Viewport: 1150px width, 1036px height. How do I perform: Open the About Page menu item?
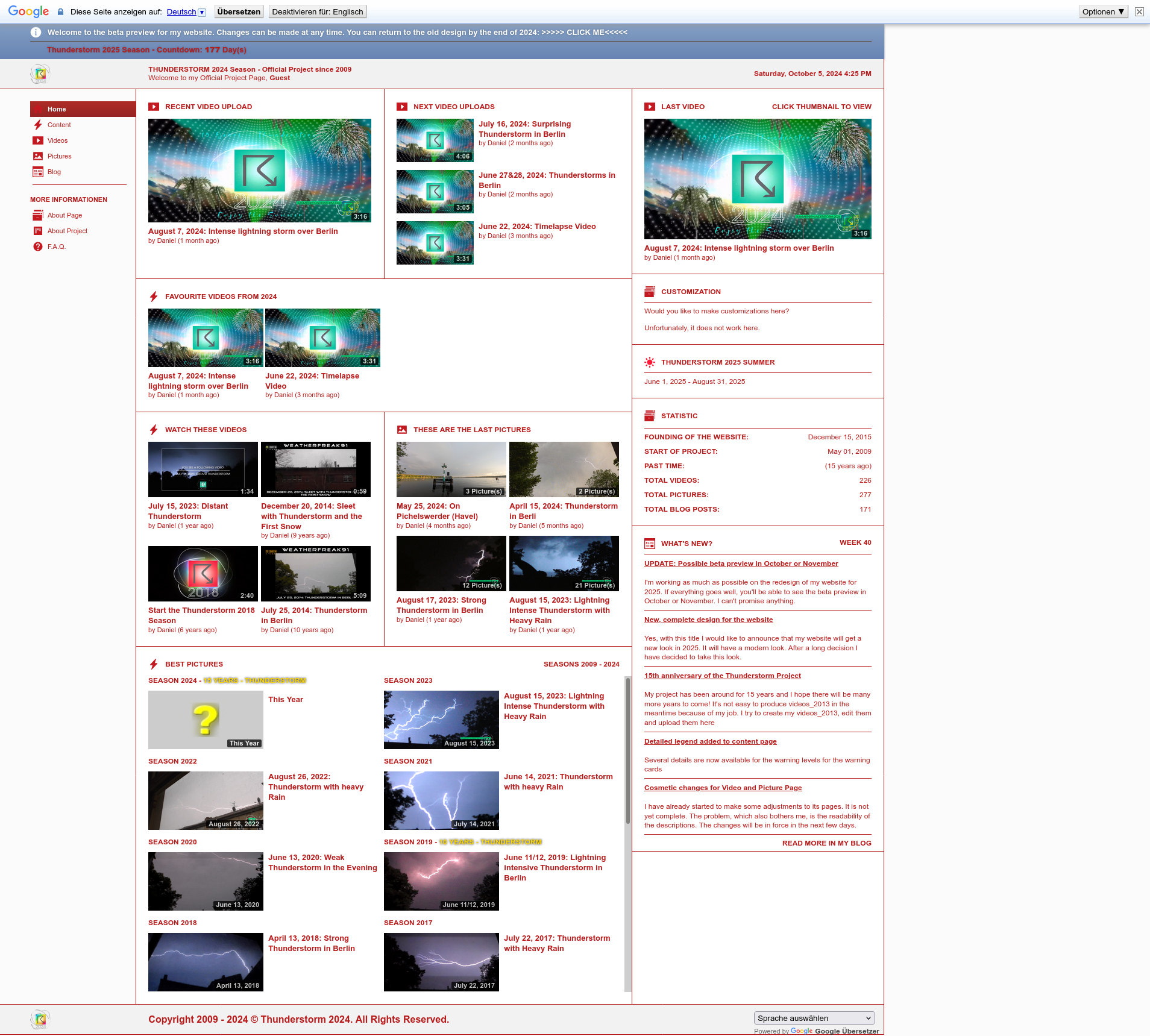(64, 215)
